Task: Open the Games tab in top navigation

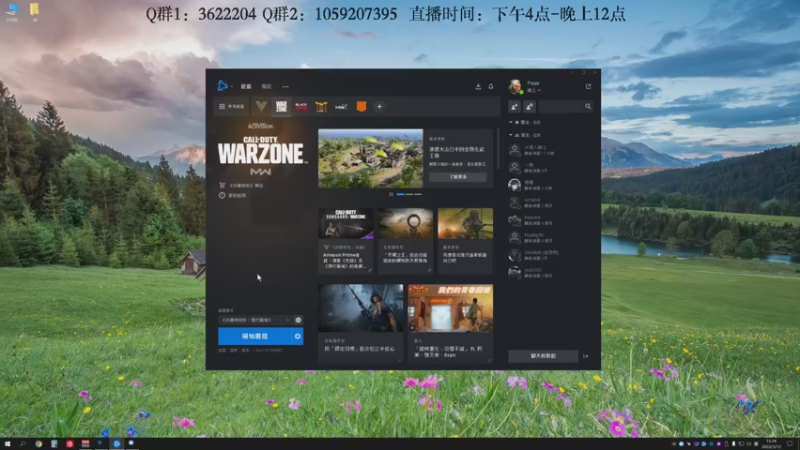Action: click(x=246, y=87)
